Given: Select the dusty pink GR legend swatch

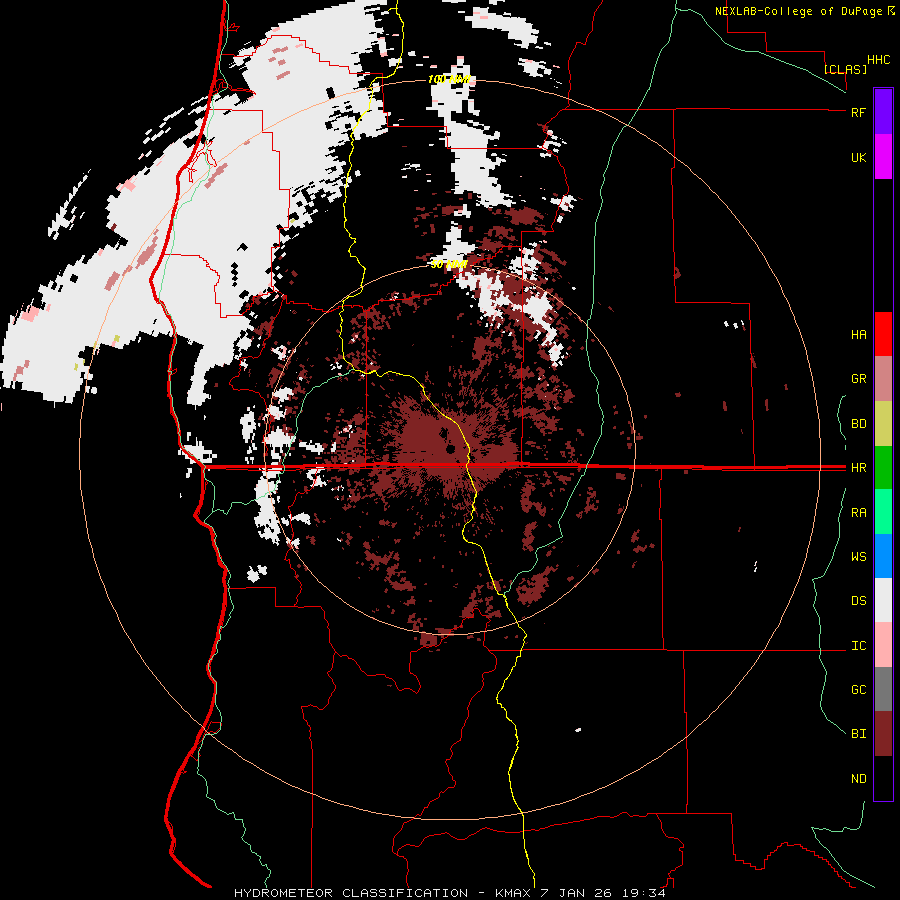Looking at the screenshot, I should click(883, 379).
